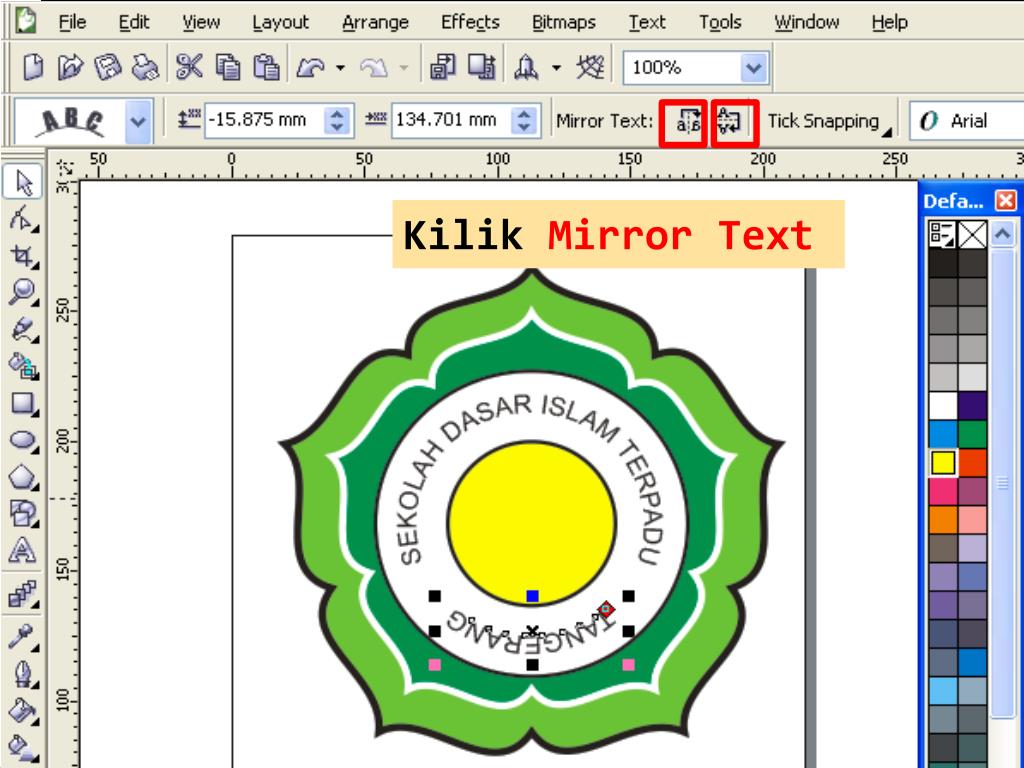1024x768 pixels.
Task: Click the Cut scissors icon
Action: pyautogui.click(x=189, y=67)
